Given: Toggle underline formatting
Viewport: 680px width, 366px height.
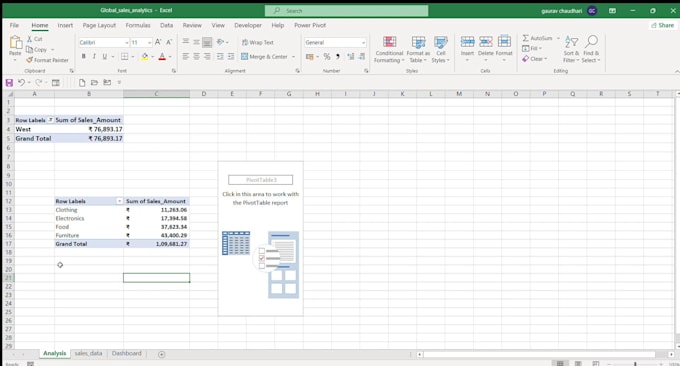Looking at the screenshot, I should (x=105, y=56).
